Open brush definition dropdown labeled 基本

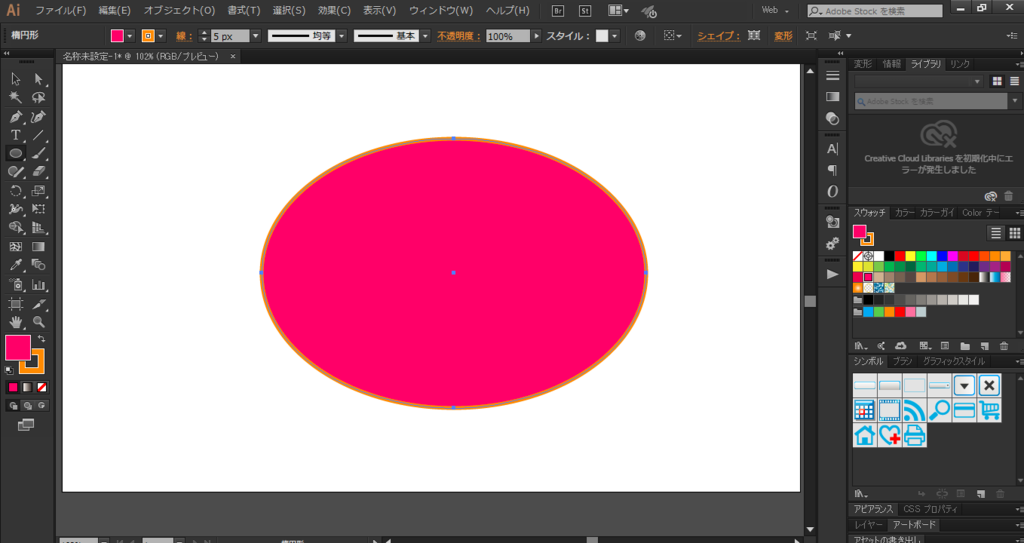pyautogui.click(x=426, y=36)
